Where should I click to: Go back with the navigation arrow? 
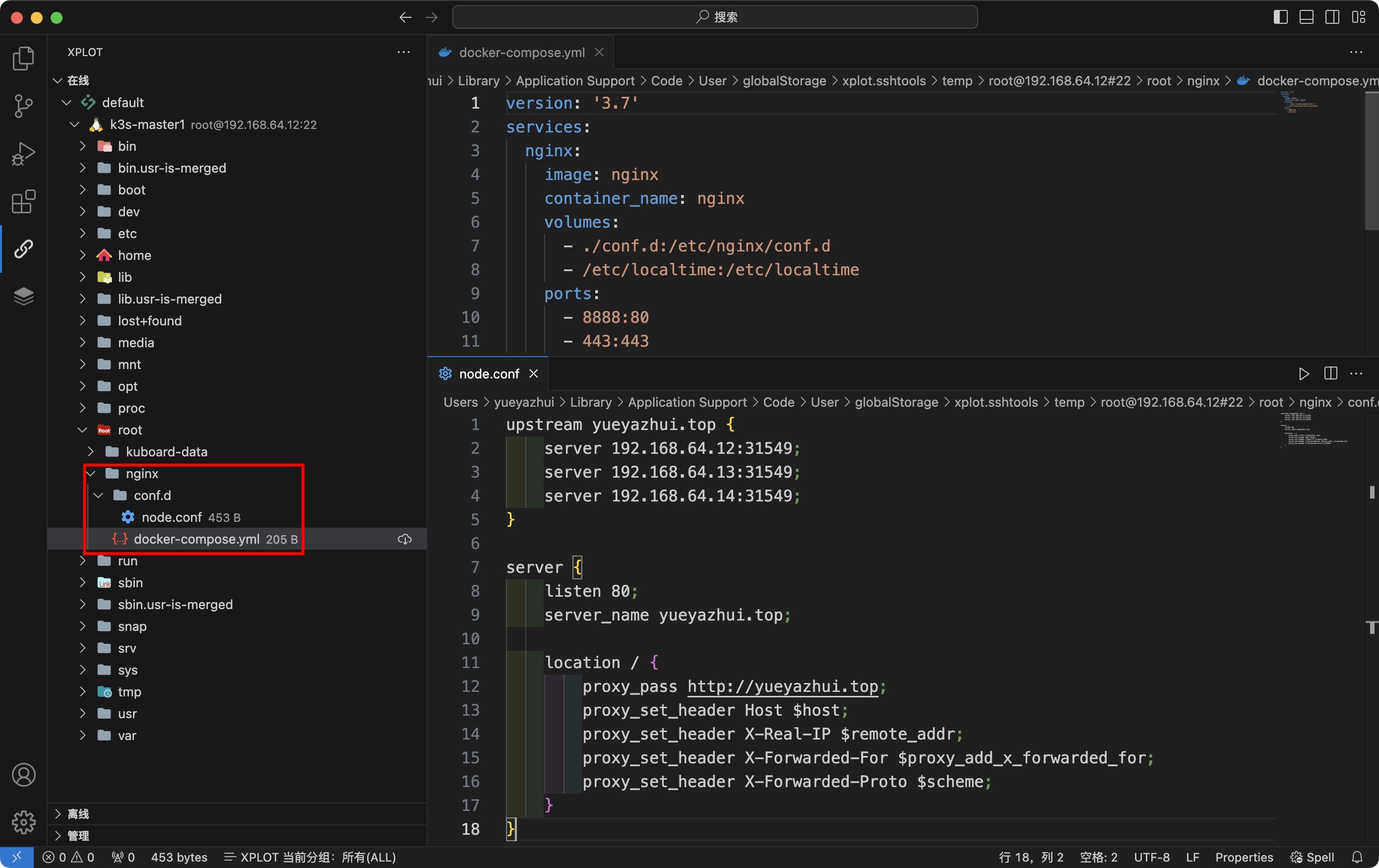click(x=405, y=17)
